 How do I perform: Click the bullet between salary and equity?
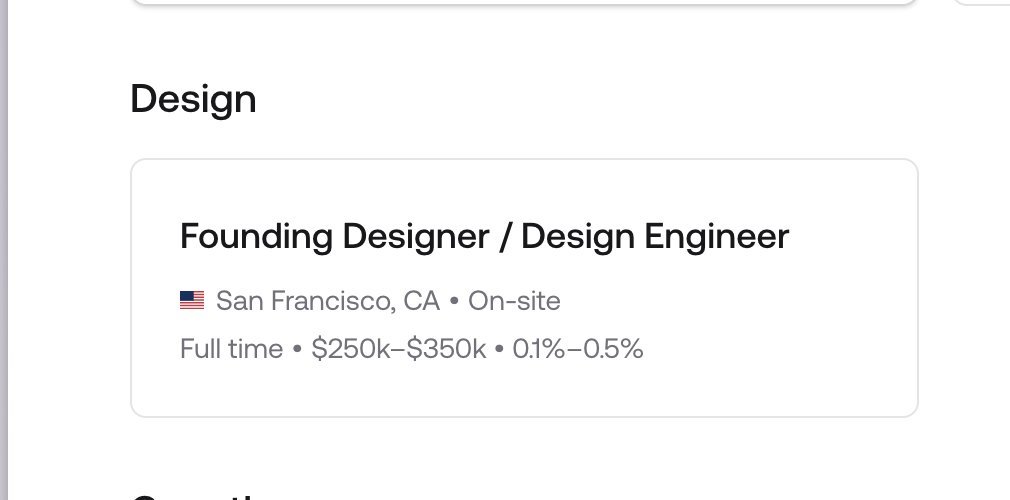pos(499,350)
